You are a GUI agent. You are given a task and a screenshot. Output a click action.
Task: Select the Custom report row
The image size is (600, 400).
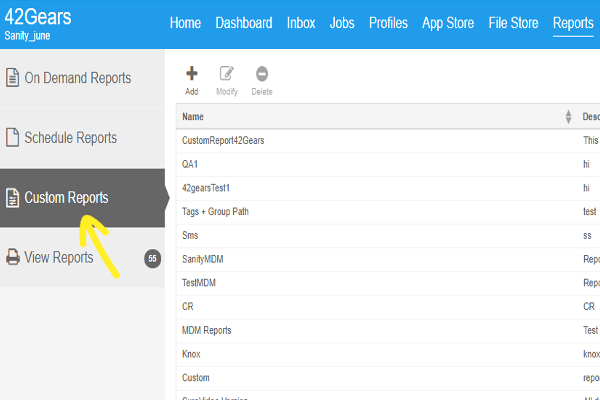pyautogui.click(x=388, y=378)
